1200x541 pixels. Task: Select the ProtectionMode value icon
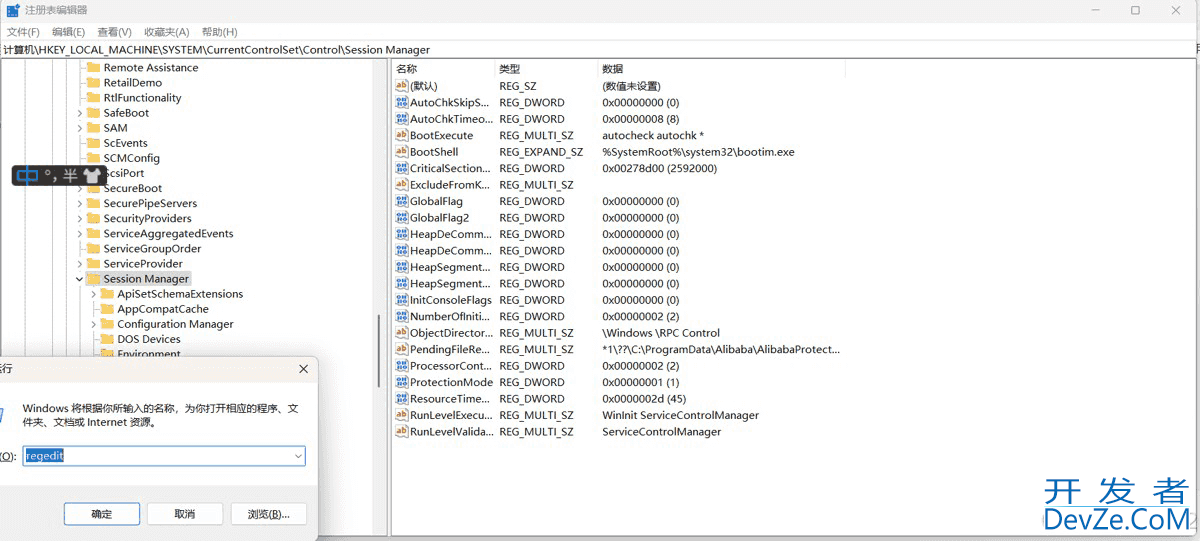[402, 382]
